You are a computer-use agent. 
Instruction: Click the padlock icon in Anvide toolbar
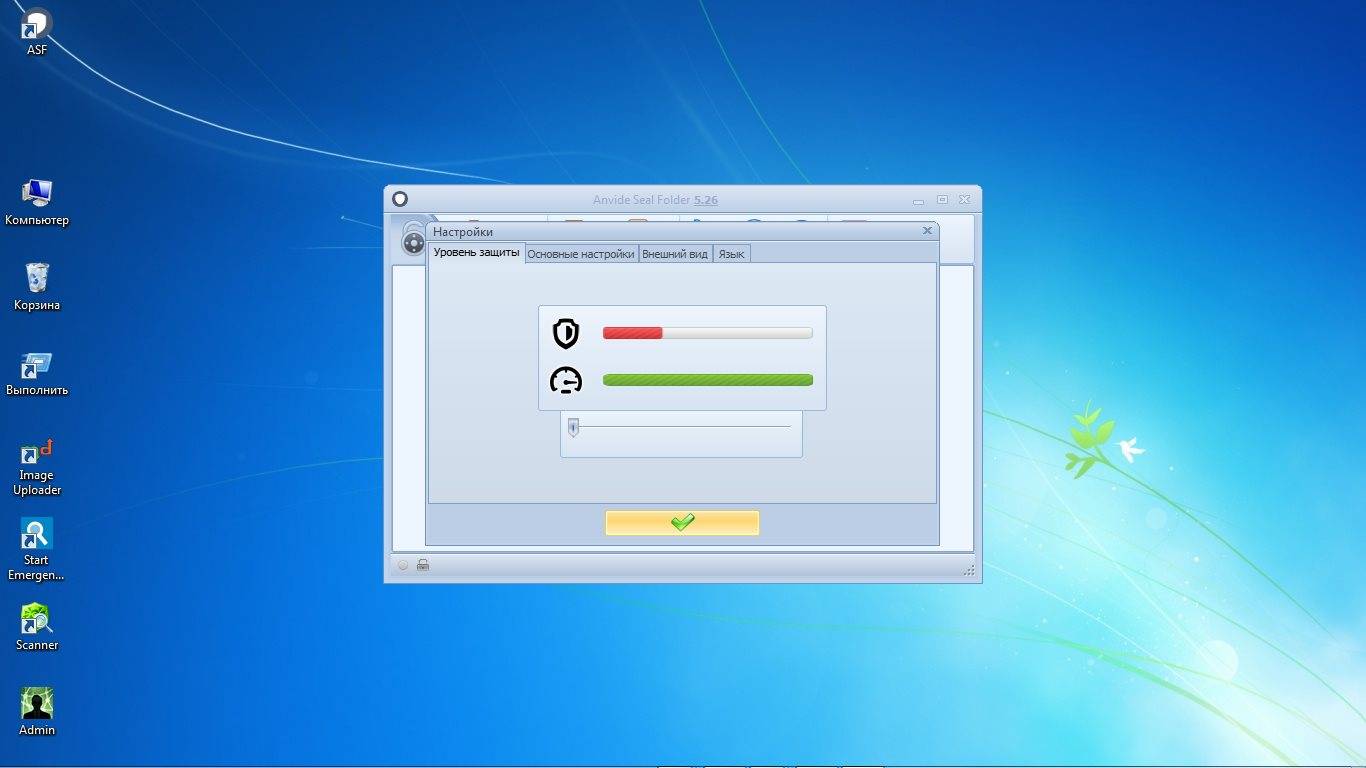pos(413,238)
